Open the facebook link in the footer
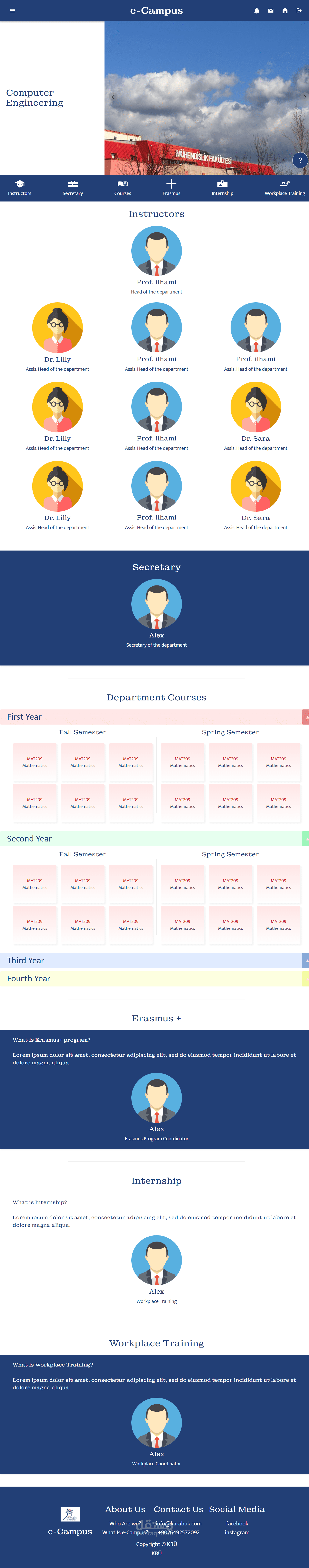 pyautogui.click(x=237, y=1524)
